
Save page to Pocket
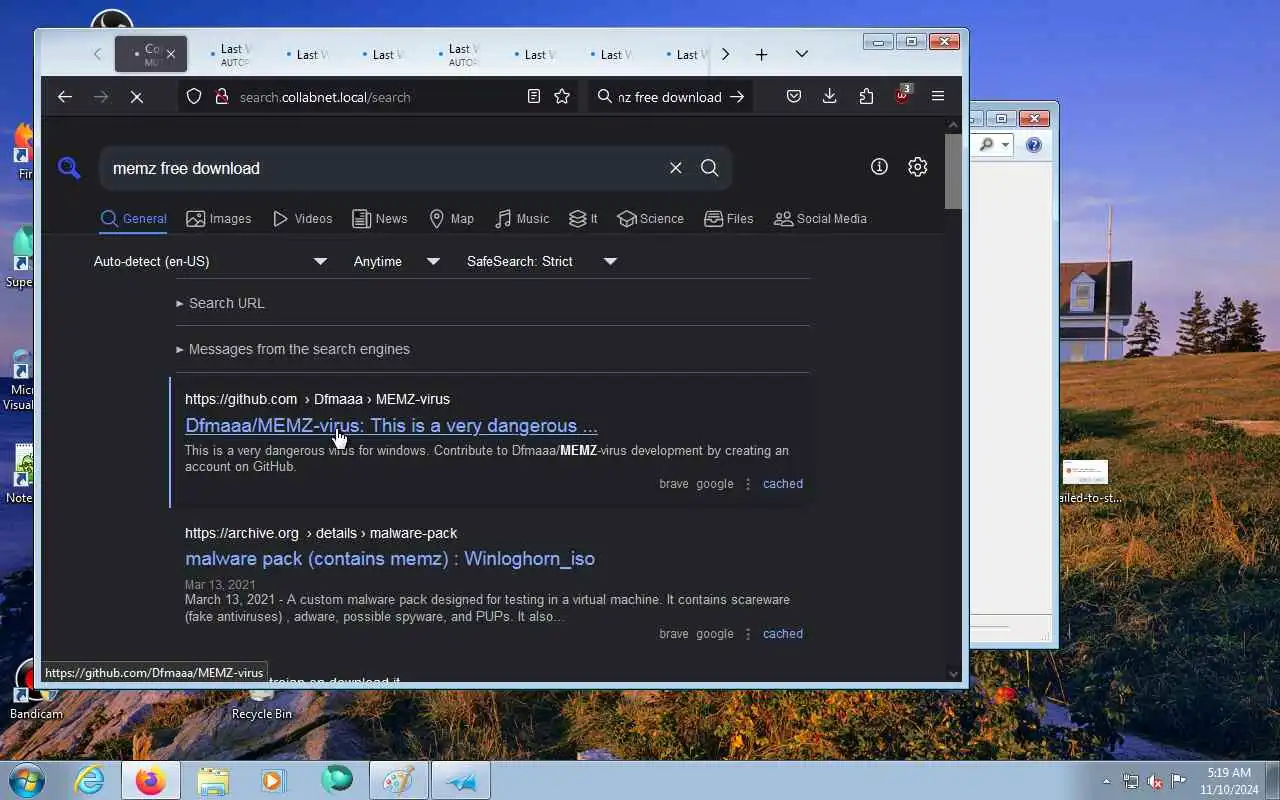[793, 97]
